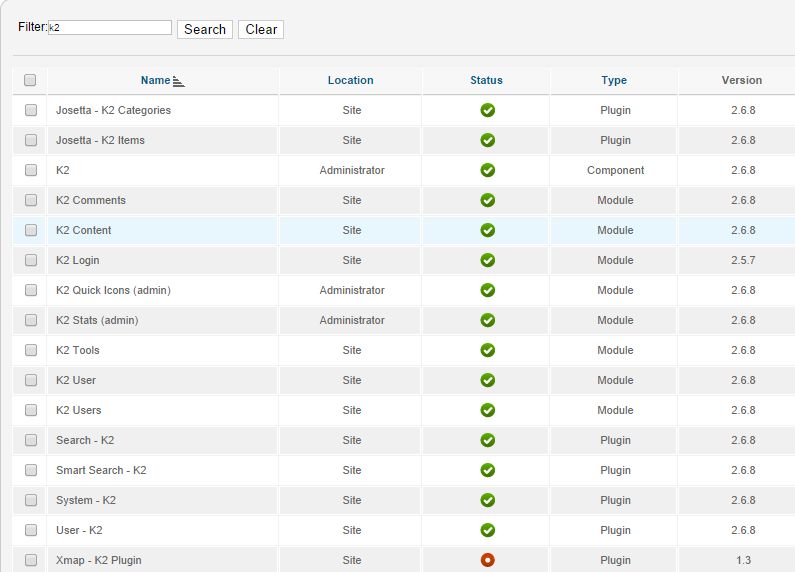Click the System - K2 status checkmark
The height and width of the screenshot is (572, 795).
point(487,500)
